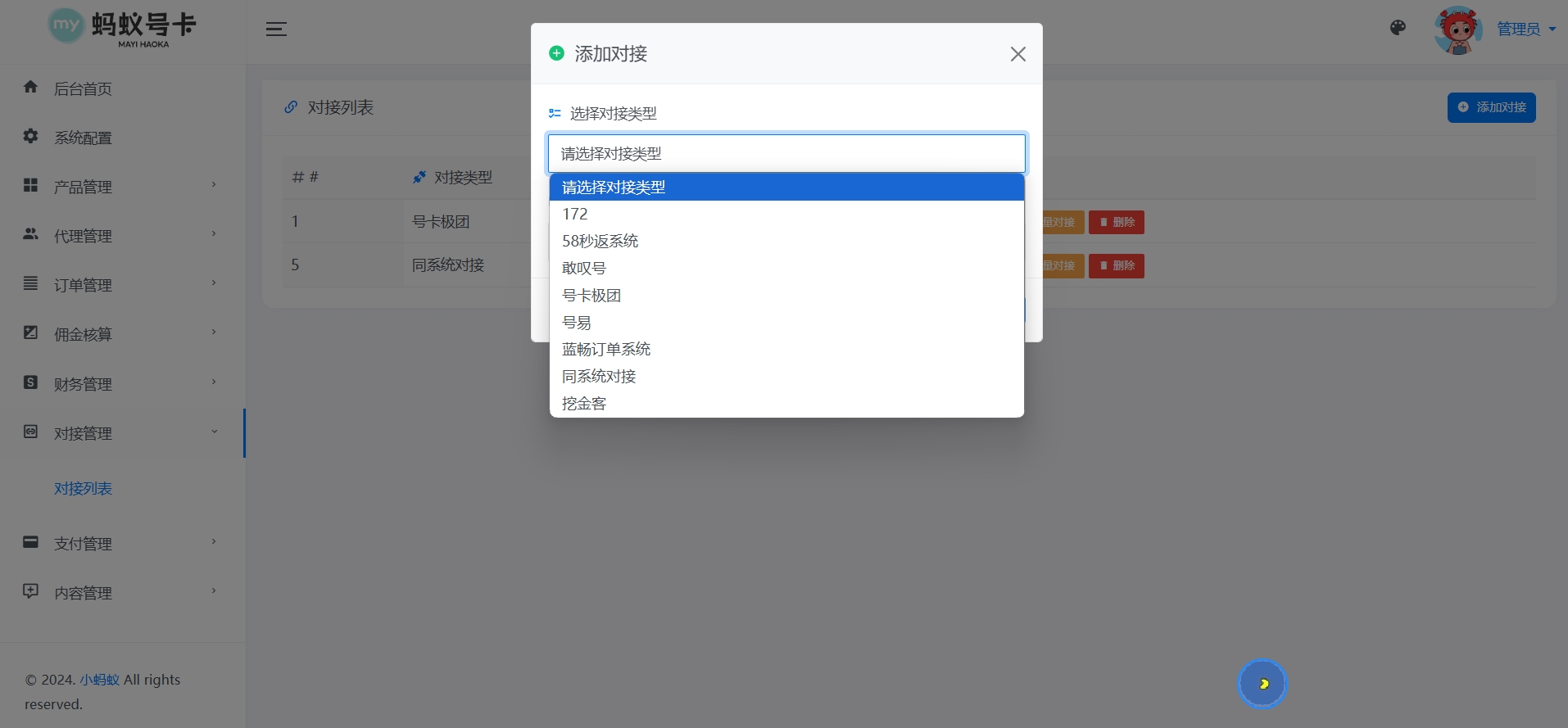Viewport: 1568px width, 728px height.
Task: Close the 添加对接 dialog
Action: tap(1017, 54)
